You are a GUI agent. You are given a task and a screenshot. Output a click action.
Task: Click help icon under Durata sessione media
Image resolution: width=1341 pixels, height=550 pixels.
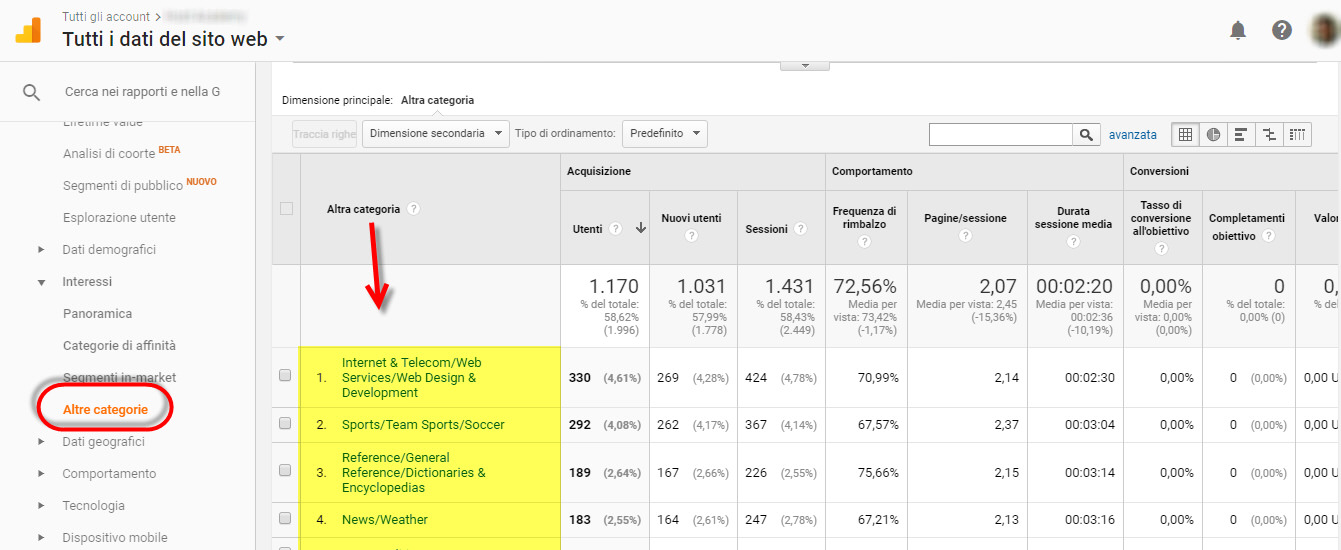pos(1073,242)
